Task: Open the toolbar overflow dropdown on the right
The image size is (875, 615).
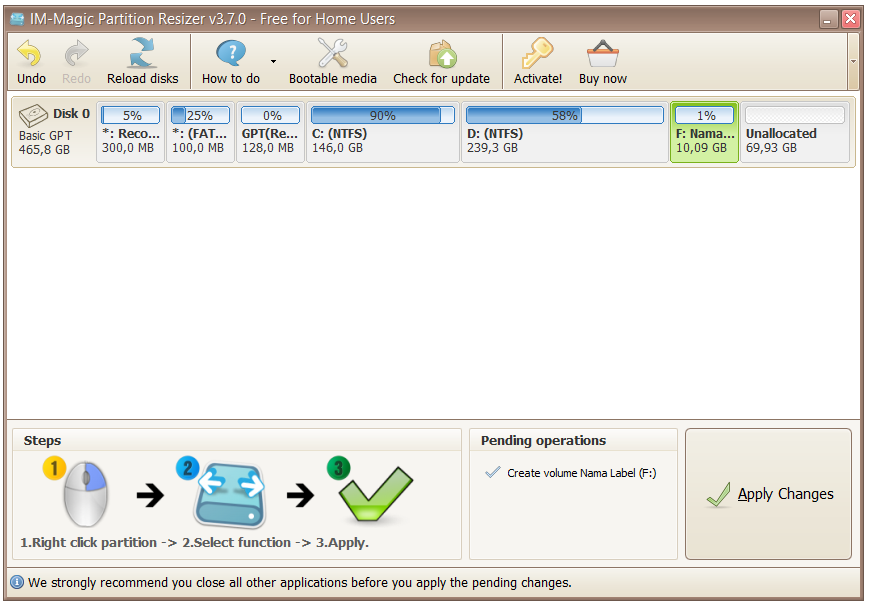Action: pyautogui.click(x=855, y=61)
